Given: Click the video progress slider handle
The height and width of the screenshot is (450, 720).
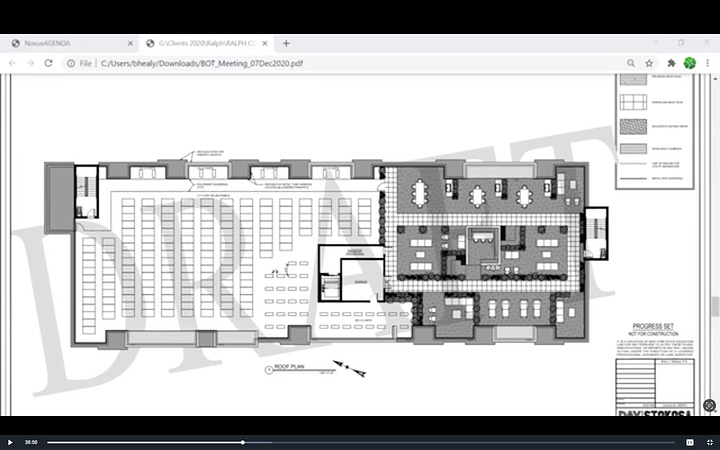Looking at the screenshot, I should pos(242,443).
